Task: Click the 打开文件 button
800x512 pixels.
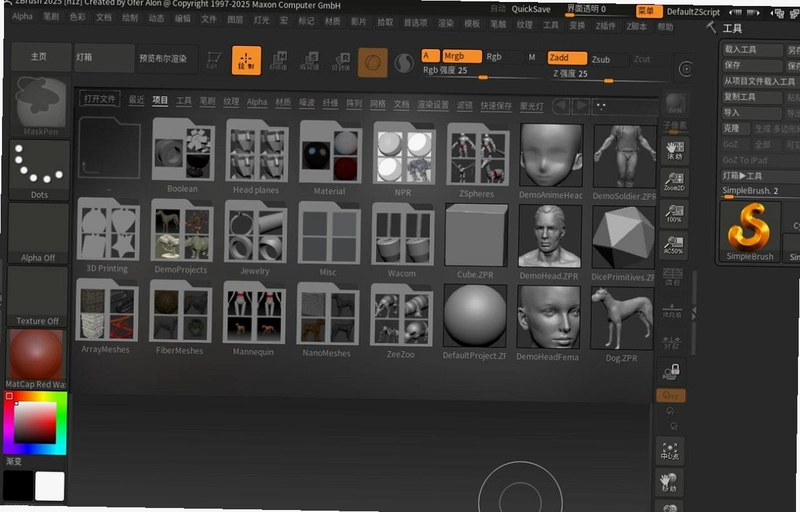Action: (x=100, y=99)
